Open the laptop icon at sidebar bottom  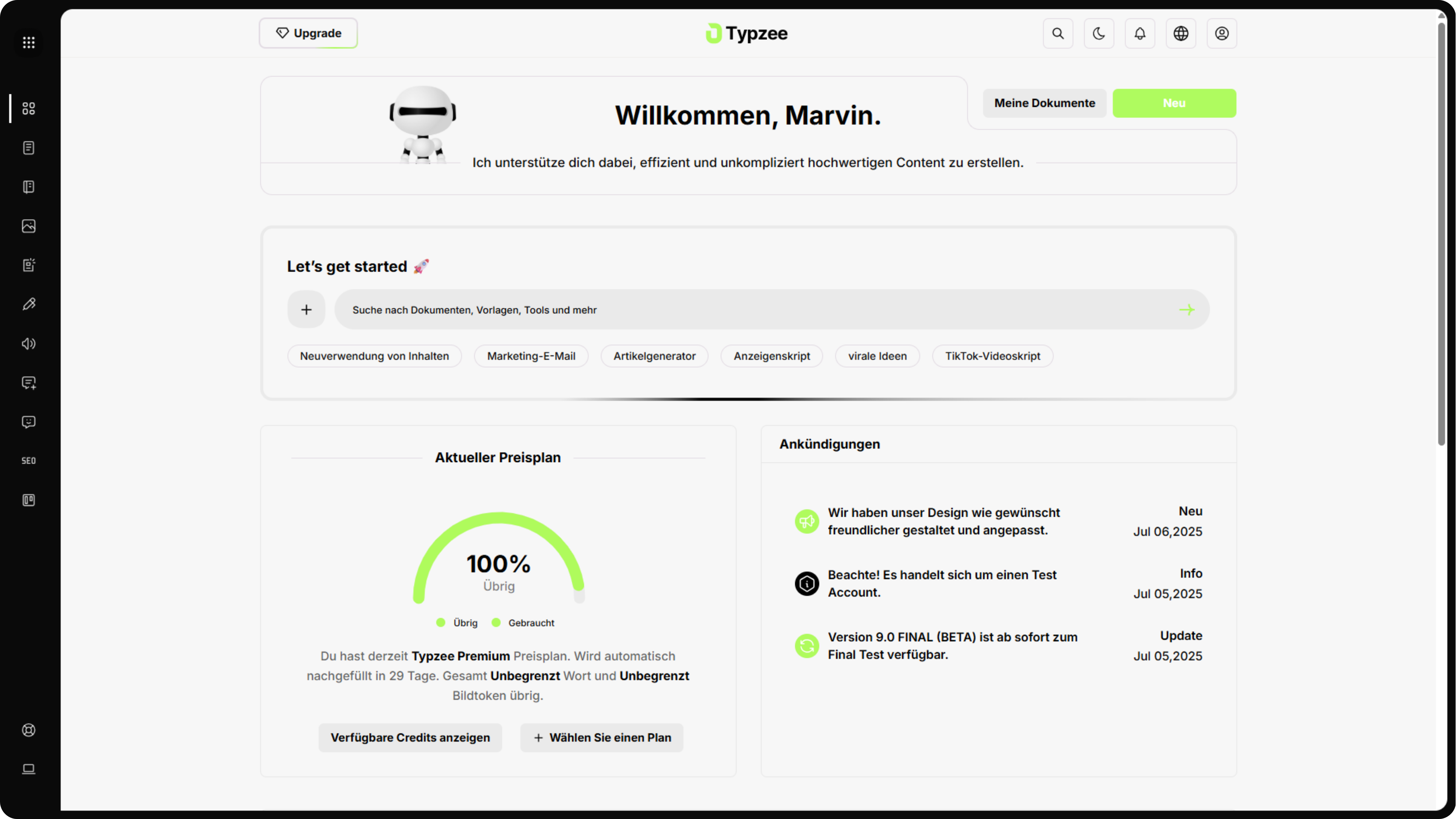tap(29, 769)
